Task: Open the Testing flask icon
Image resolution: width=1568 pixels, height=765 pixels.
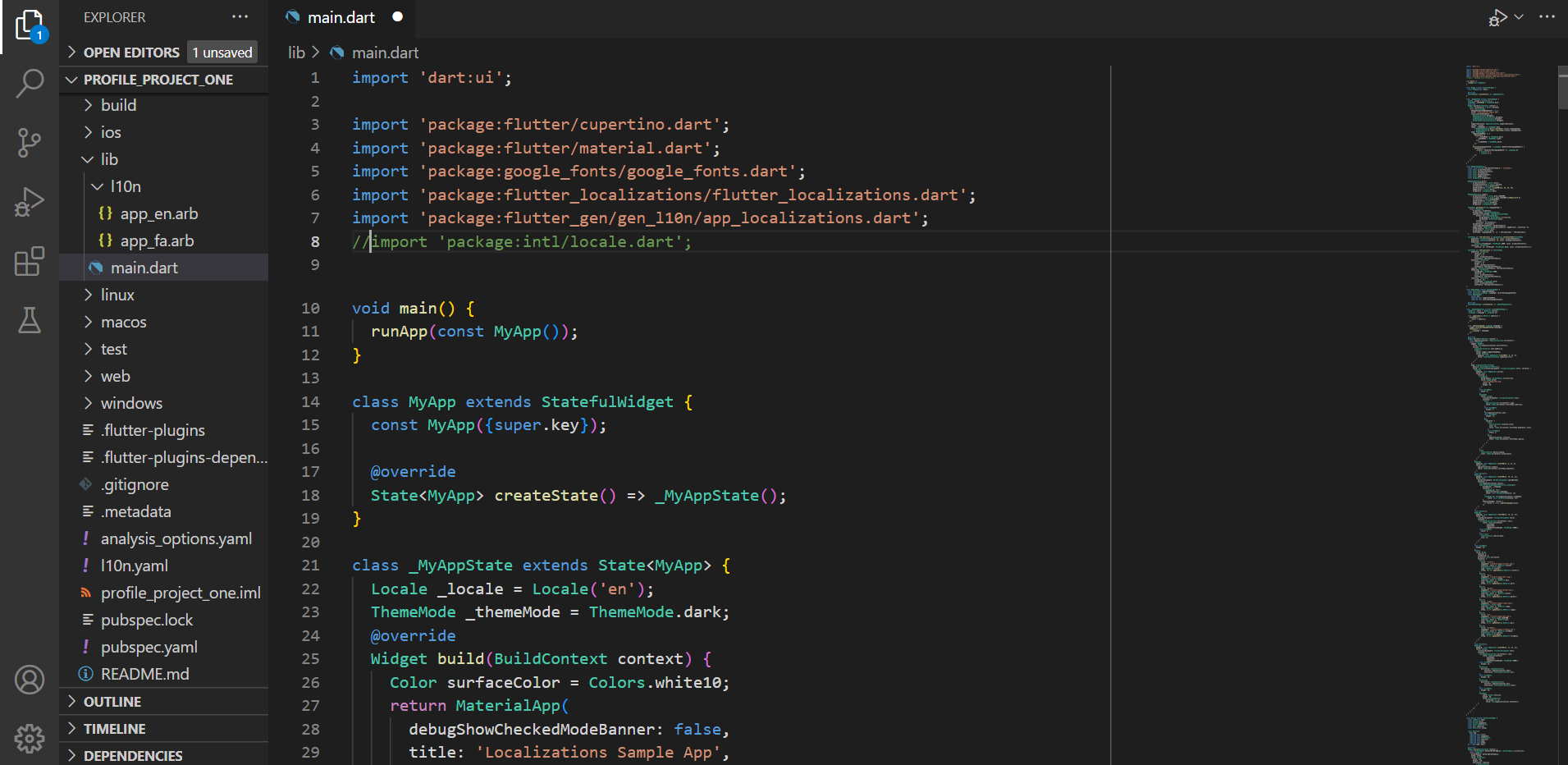Action: (30, 320)
